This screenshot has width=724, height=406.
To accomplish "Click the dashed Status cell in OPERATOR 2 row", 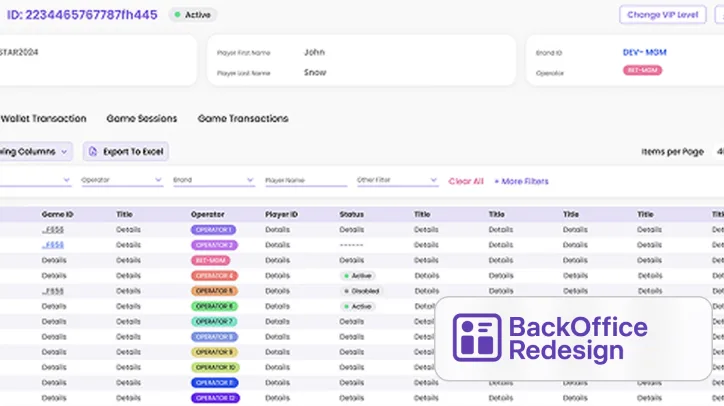I will (x=351, y=245).
